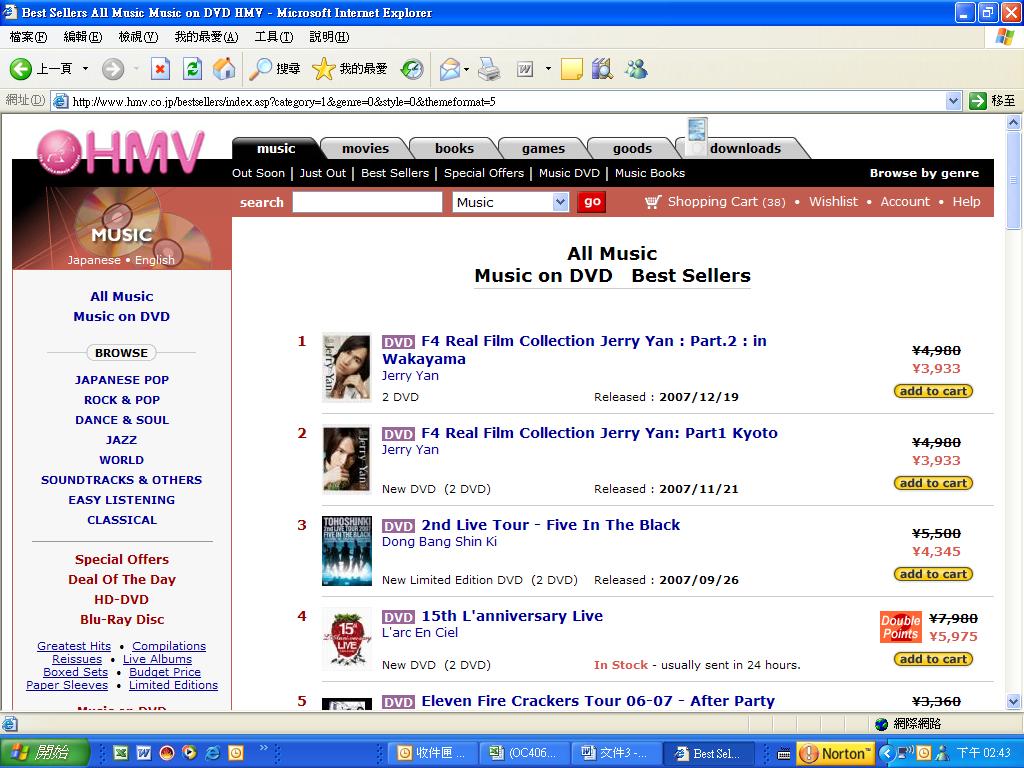This screenshot has width=1024, height=768.
Task: Open the Mail envelope toolbar icon
Action: (x=449, y=69)
